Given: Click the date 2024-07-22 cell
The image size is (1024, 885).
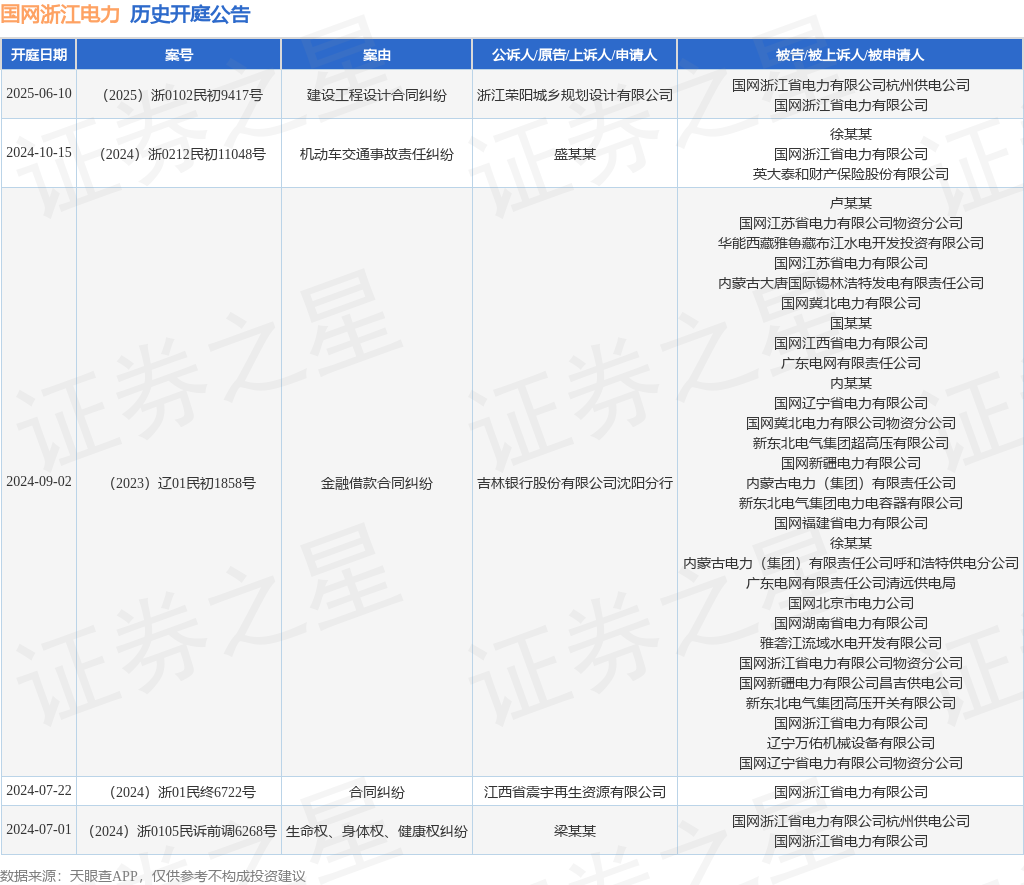Looking at the screenshot, I should click(39, 791).
